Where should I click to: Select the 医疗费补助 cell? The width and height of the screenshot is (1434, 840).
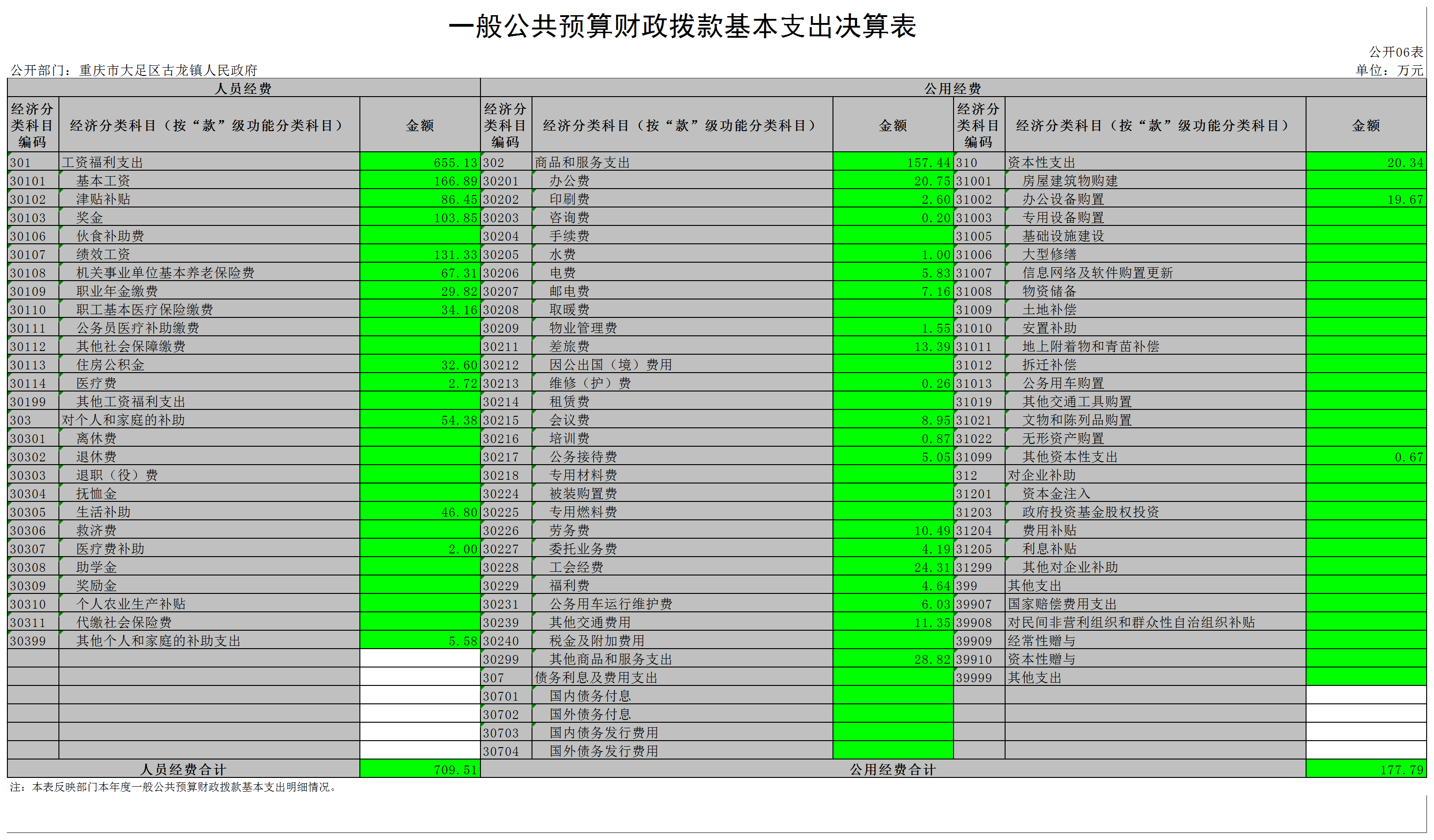209,548
